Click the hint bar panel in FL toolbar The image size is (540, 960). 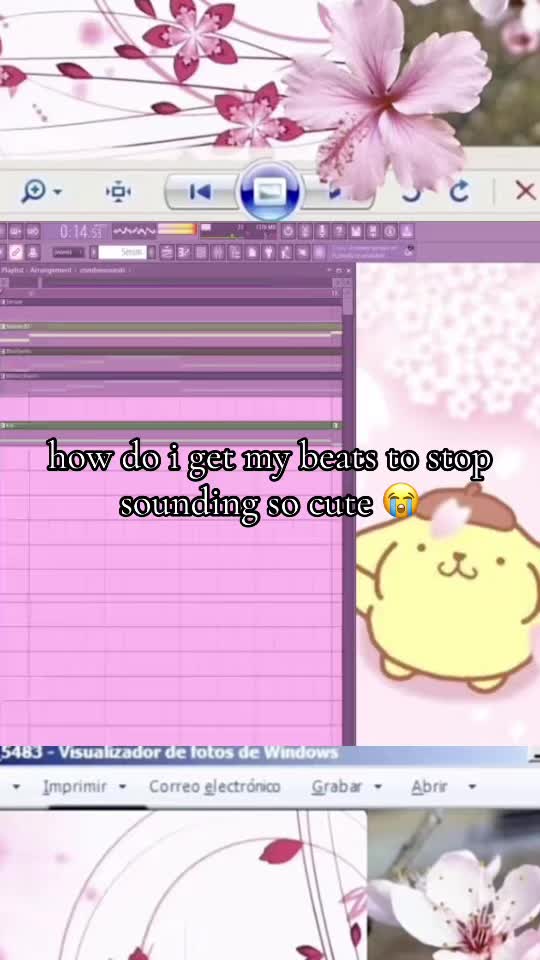tap(373, 252)
